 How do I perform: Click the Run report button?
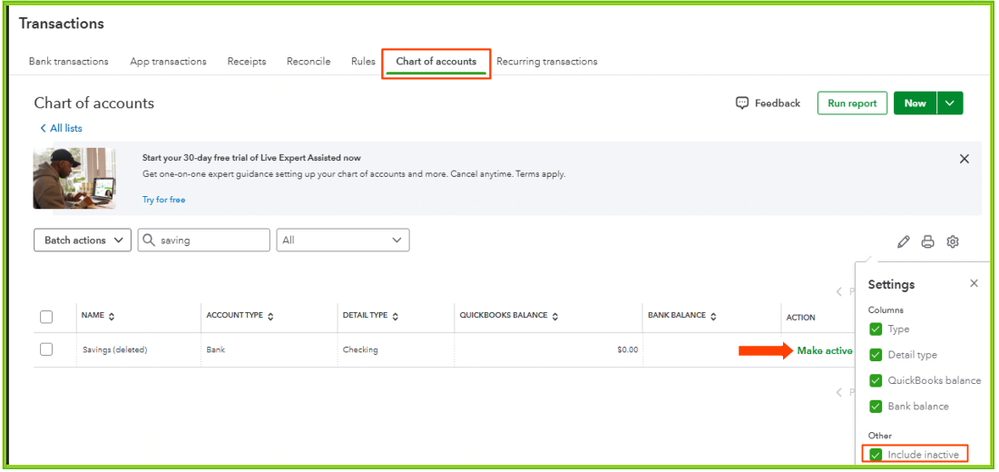[x=852, y=103]
